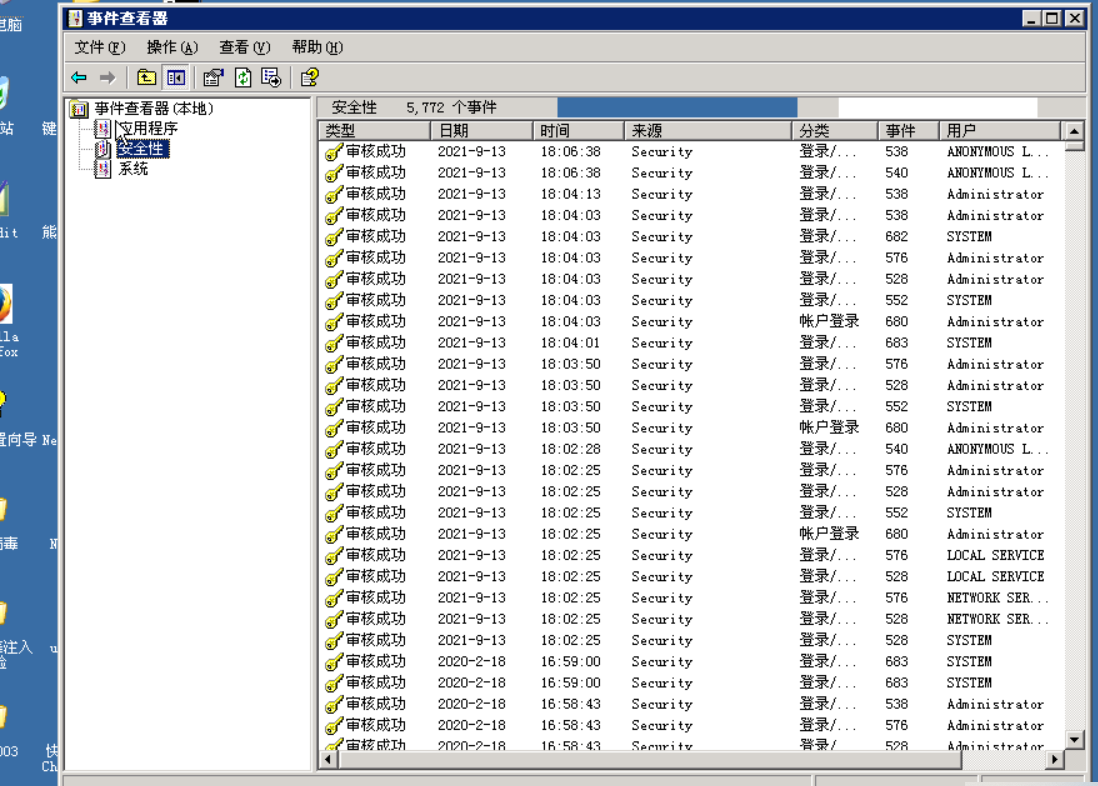The width and height of the screenshot is (1098, 786).
Task: Close the Event Viewer window
Action: [1075, 18]
